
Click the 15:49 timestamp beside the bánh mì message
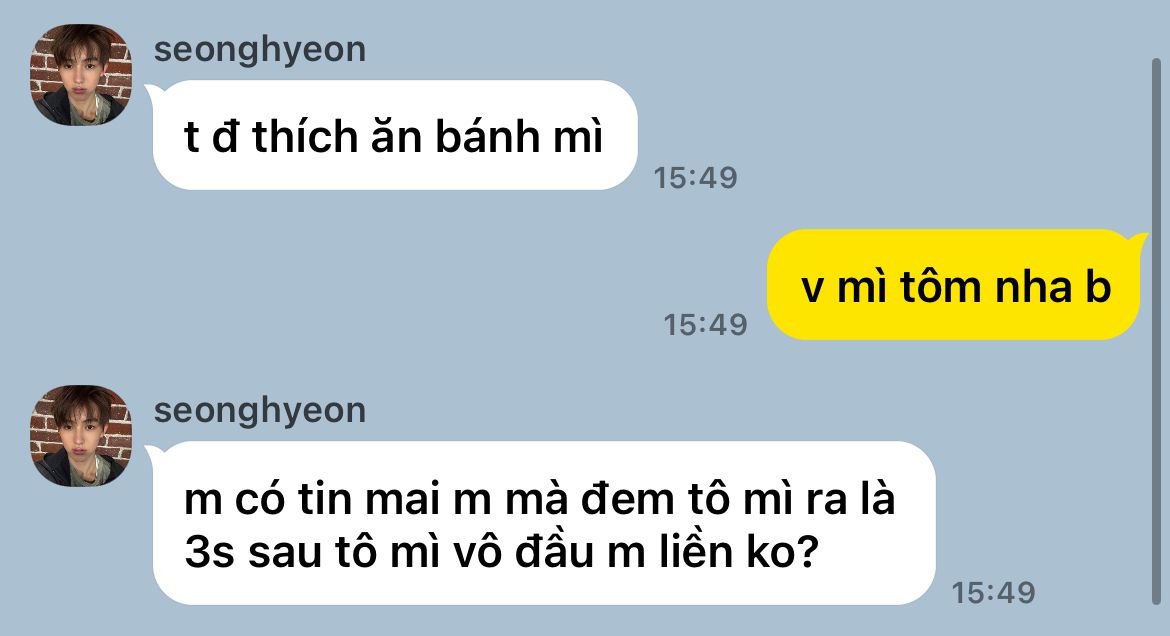point(695,178)
